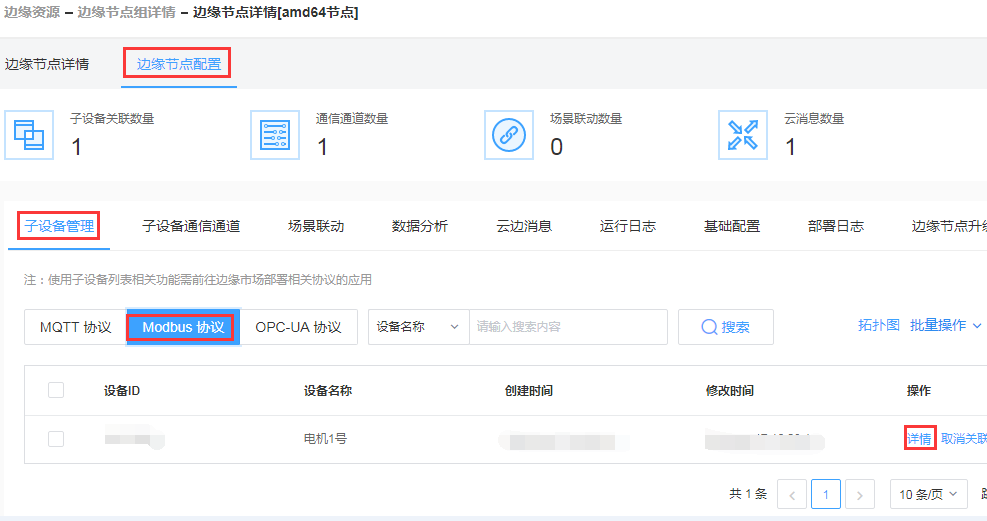This screenshot has width=987, height=521.
Task: Click the scene linkage chain icon
Action: (x=509, y=134)
